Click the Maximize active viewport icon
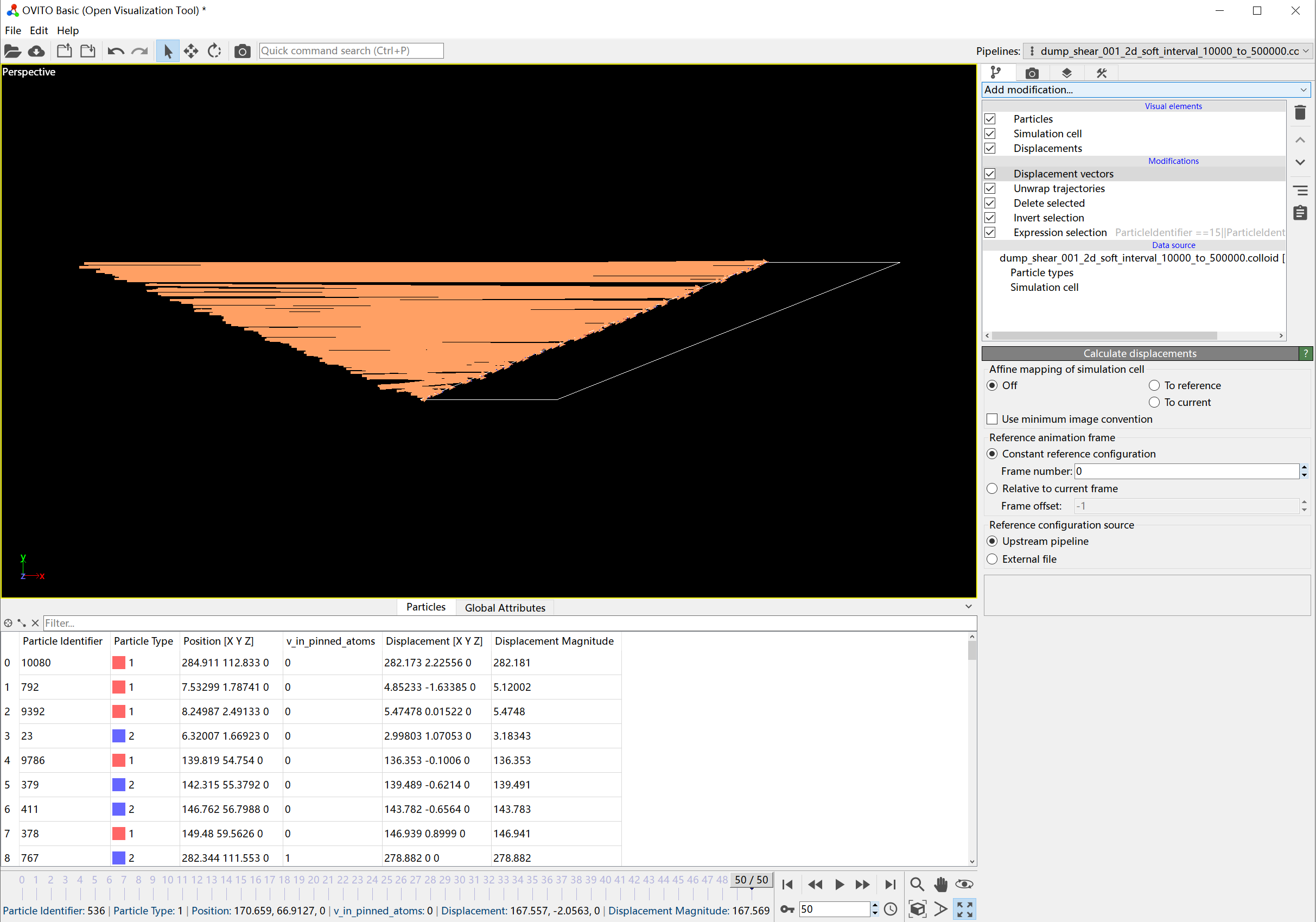This screenshot has width=1316, height=922. click(x=965, y=909)
